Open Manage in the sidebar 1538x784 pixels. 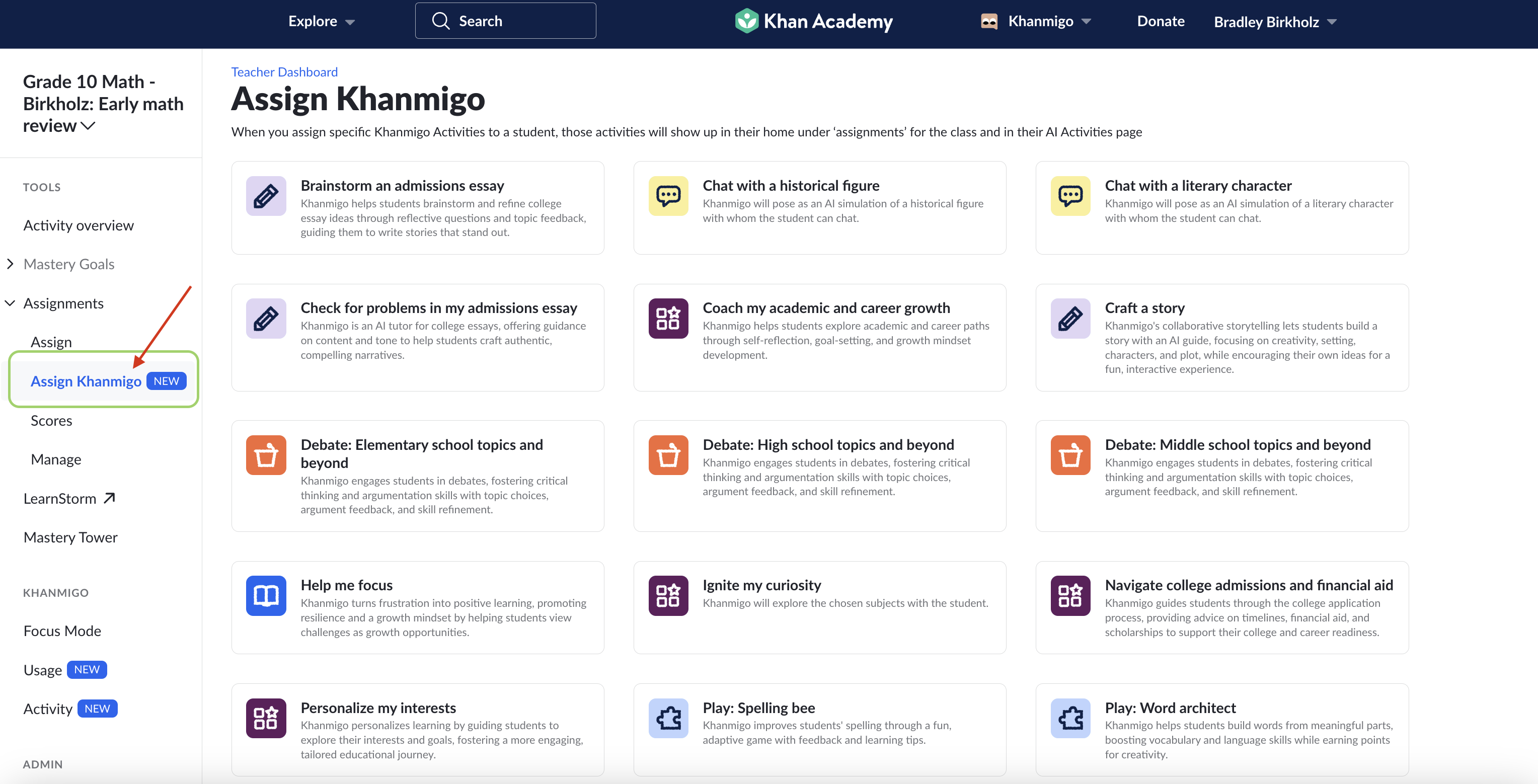pyautogui.click(x=56, y=459)
